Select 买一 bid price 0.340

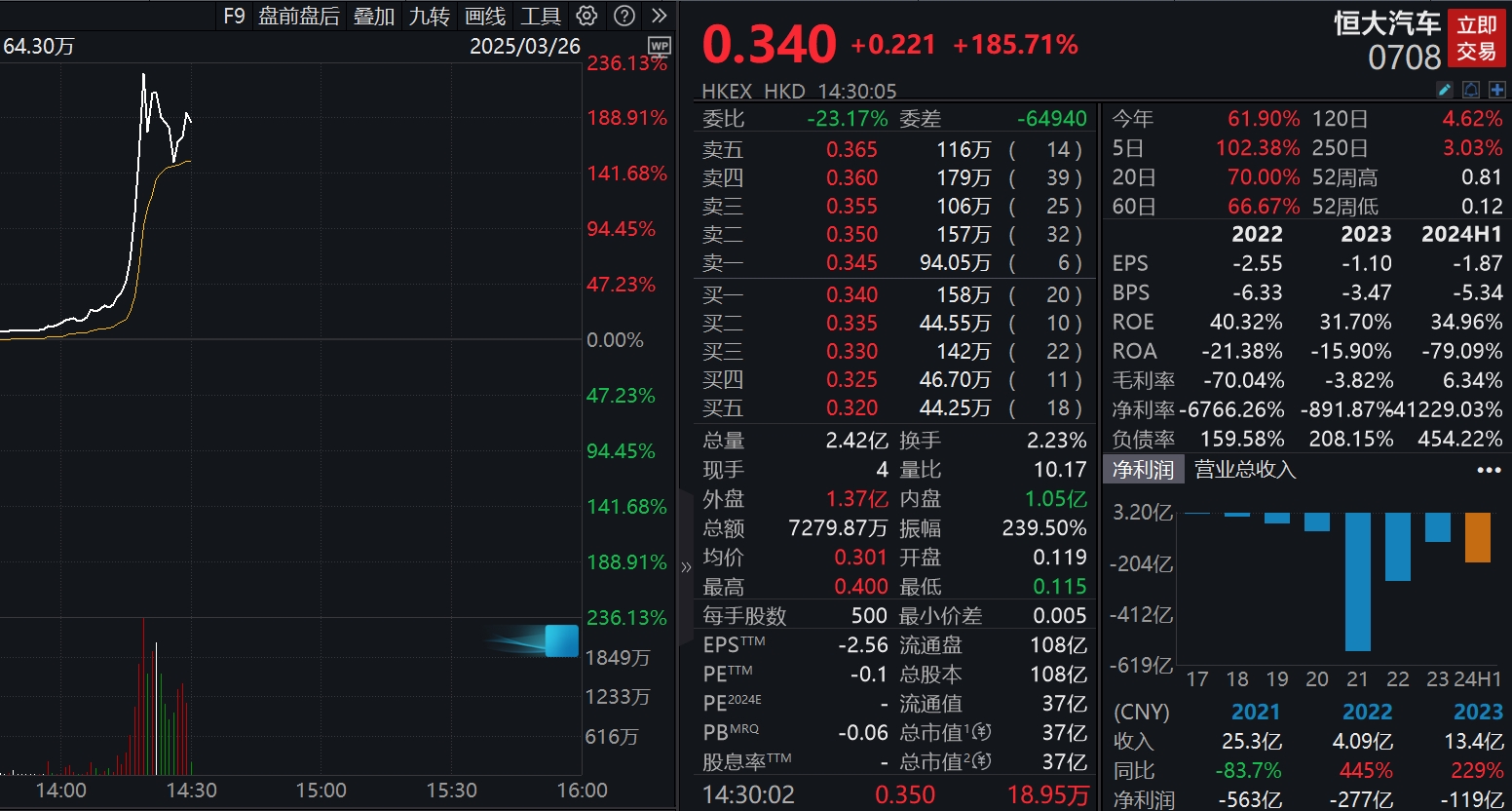click(x=851, y=294)
